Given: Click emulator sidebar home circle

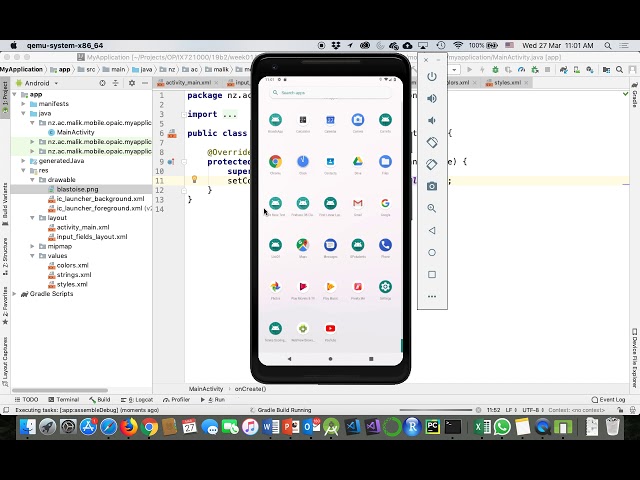Looking at the screenshot, I should pyautogui.click(x=432, y=253).
